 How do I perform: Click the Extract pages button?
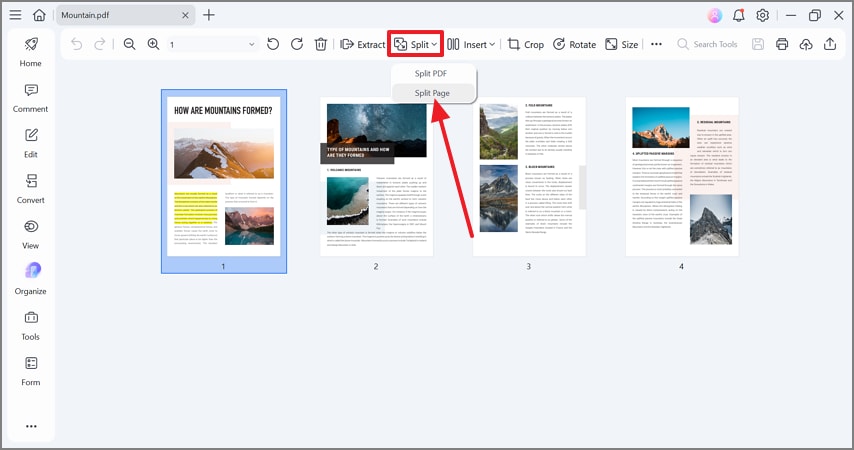pos(363,44)
